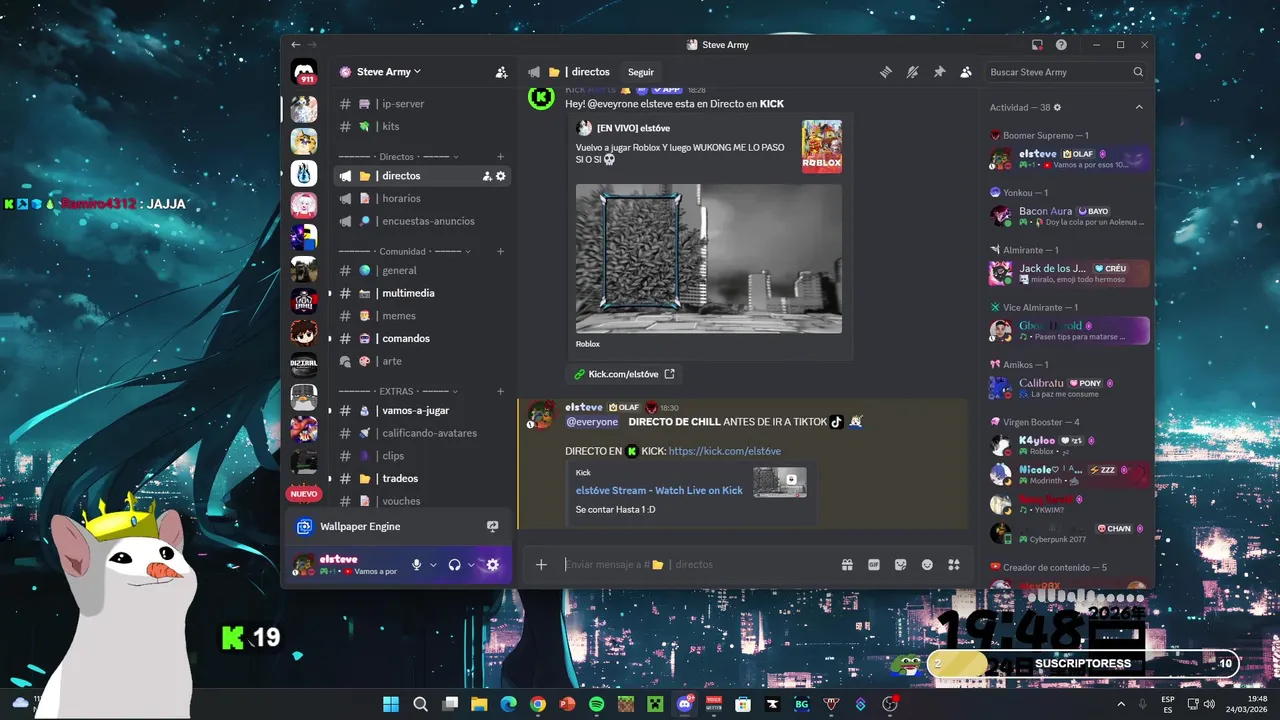Collapse the Directos category

(x=399, y=157)
